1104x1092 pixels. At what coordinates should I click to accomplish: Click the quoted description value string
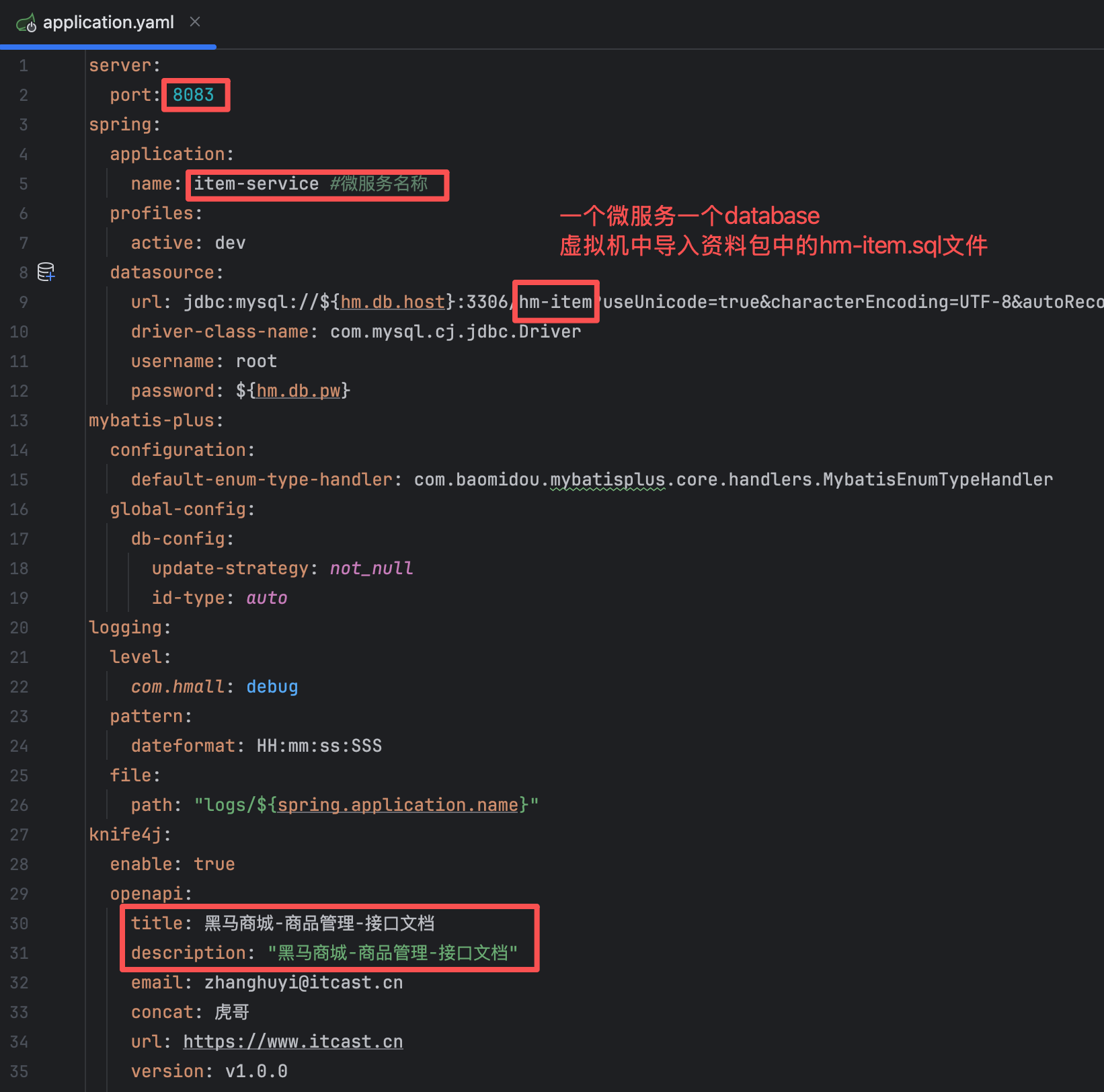[x=393, y=953]
